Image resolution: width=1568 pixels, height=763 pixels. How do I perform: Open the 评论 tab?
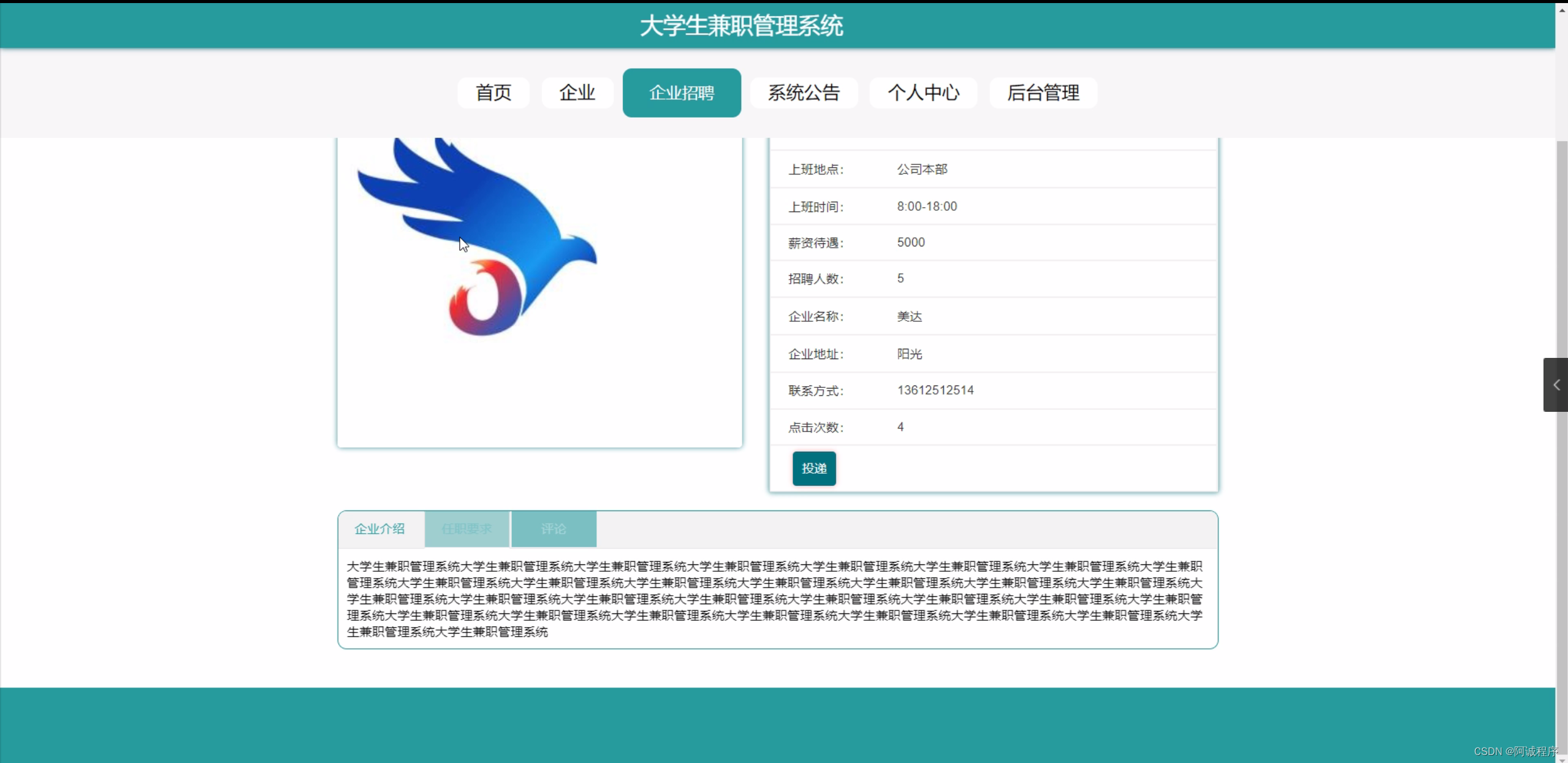coord(554,529)
